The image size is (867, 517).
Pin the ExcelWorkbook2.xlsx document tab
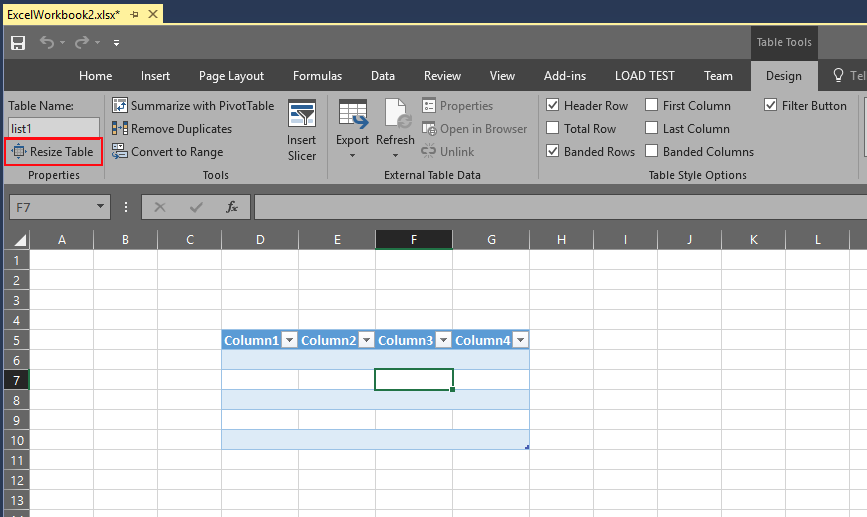(x=134, y=14)
